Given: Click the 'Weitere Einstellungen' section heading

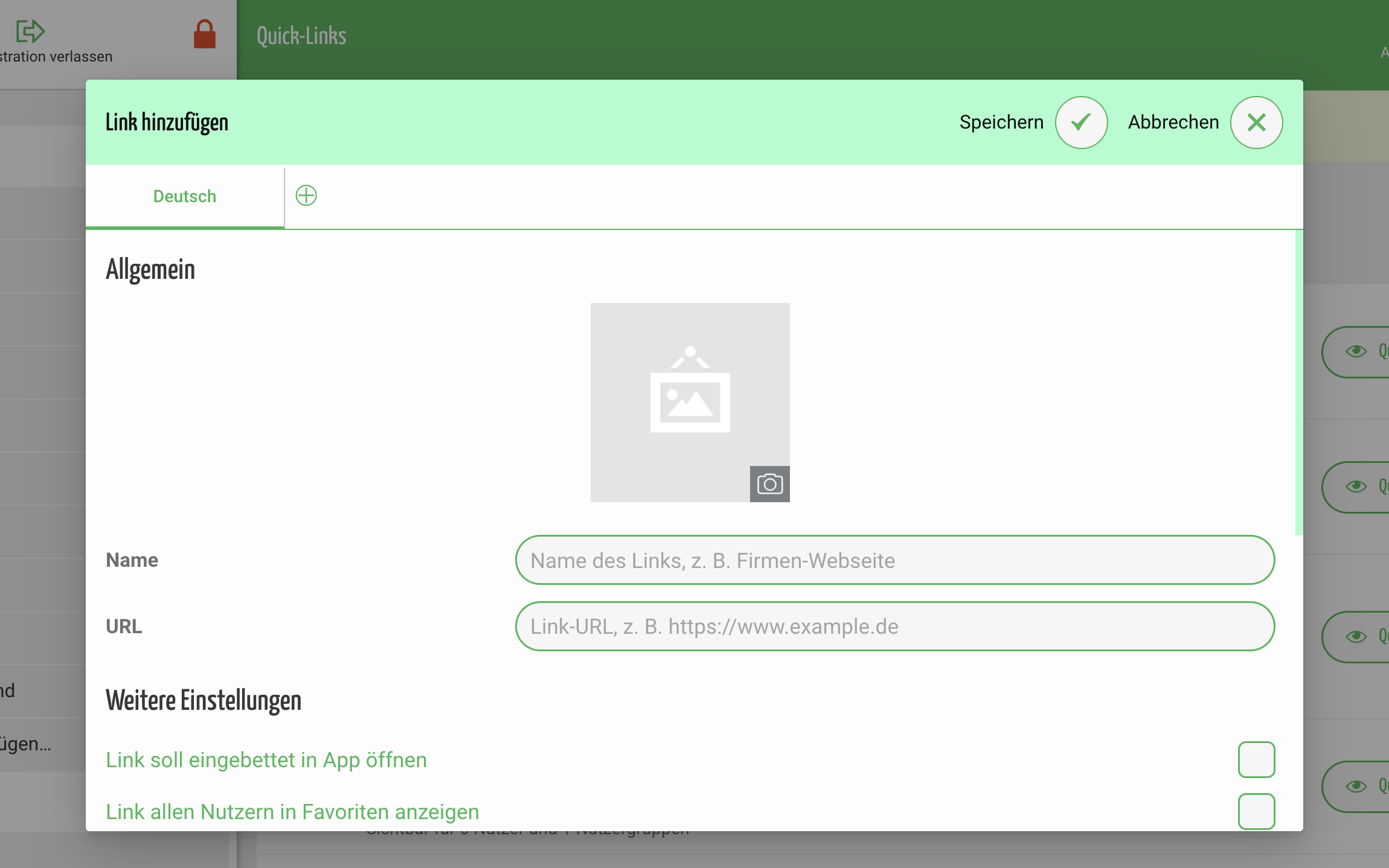Looking at the screenshot, I should 204,700.
